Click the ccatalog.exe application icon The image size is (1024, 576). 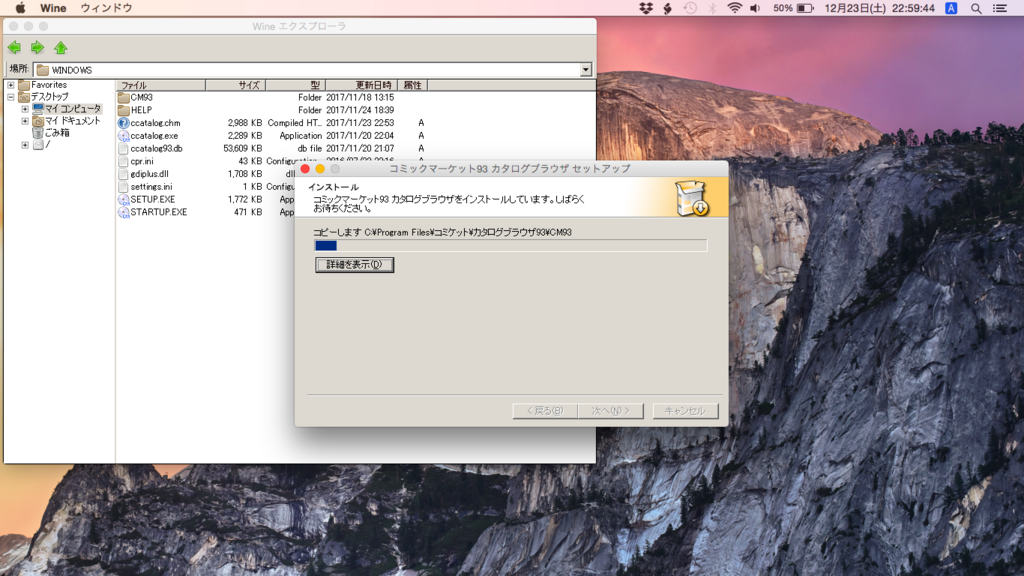(123, 136)
